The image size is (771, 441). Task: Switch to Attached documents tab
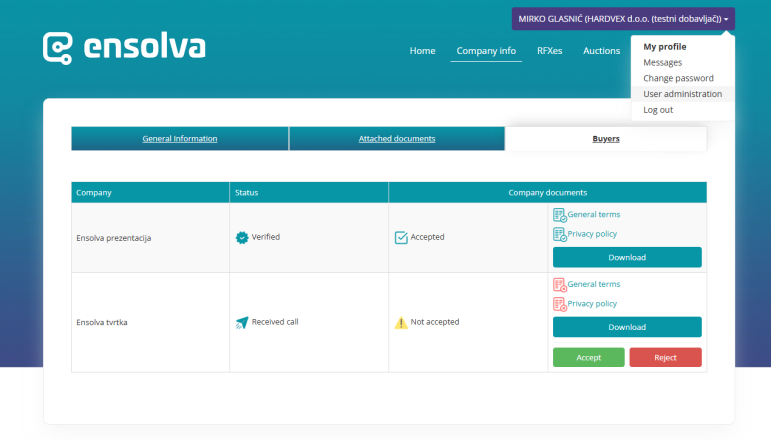397,139
